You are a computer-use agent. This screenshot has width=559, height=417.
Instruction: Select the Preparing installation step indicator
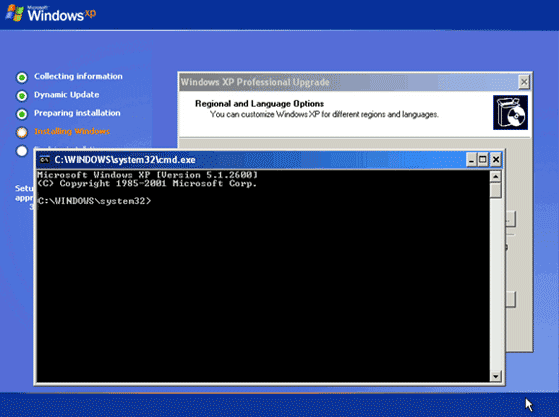pos(22,114)
